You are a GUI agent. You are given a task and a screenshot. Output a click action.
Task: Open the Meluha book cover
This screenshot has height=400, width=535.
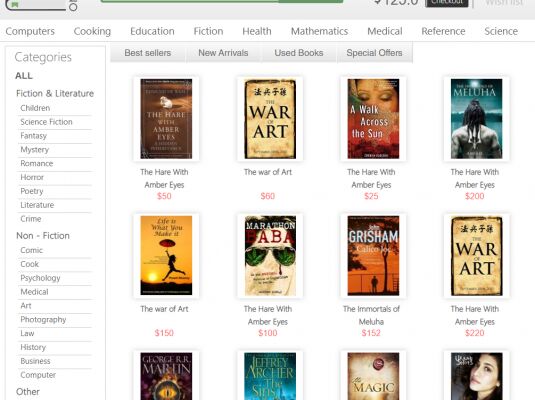[477, 119]
